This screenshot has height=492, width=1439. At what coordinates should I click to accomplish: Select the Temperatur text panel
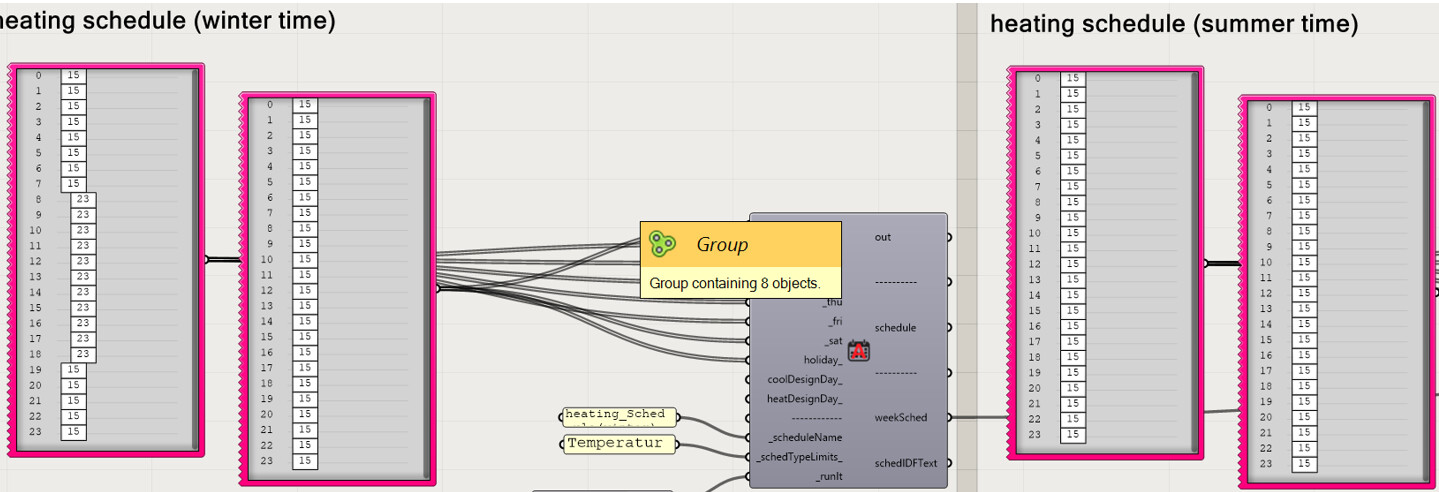click(615, 443)
